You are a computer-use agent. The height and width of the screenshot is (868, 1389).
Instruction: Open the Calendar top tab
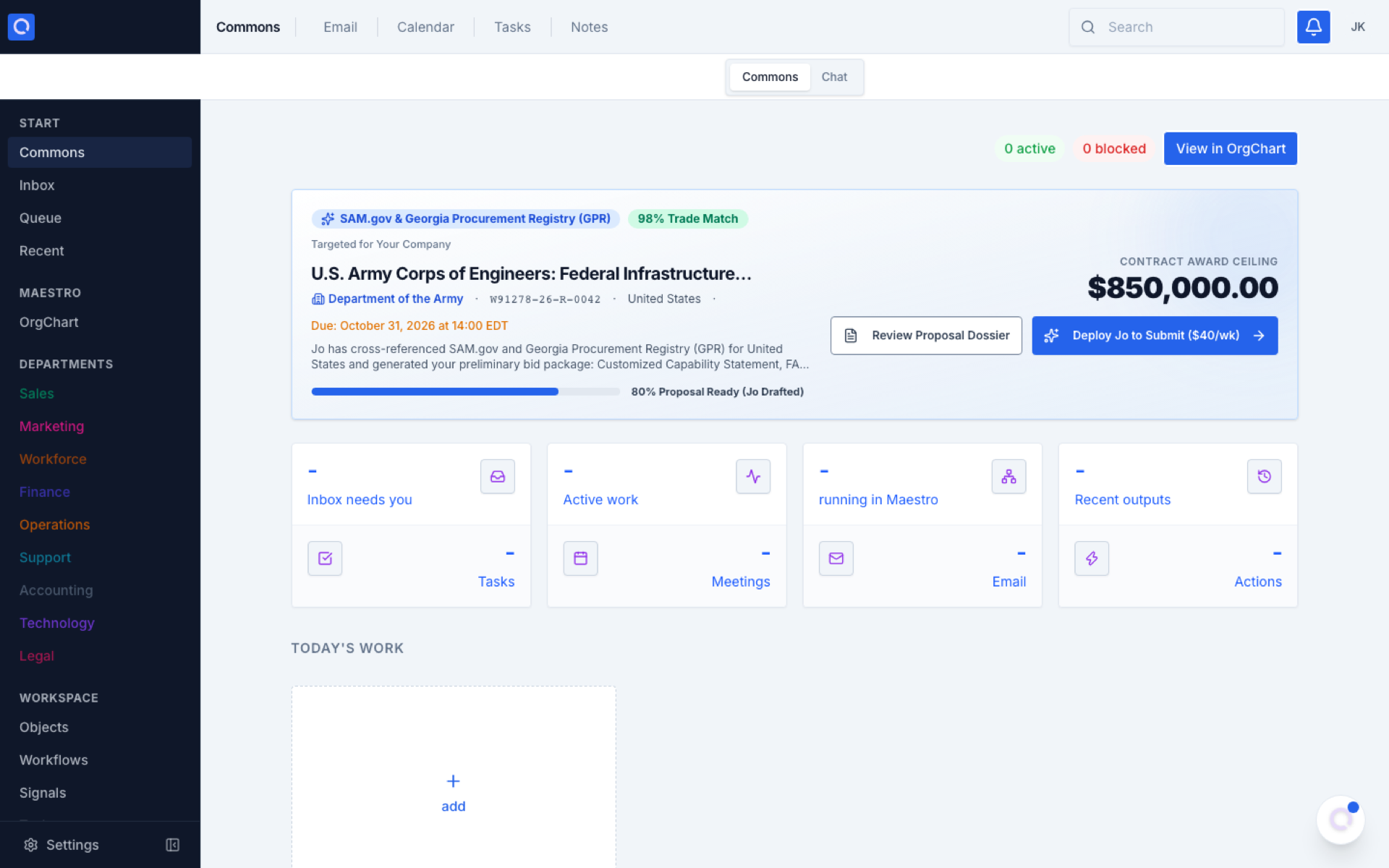pos(425,27)
